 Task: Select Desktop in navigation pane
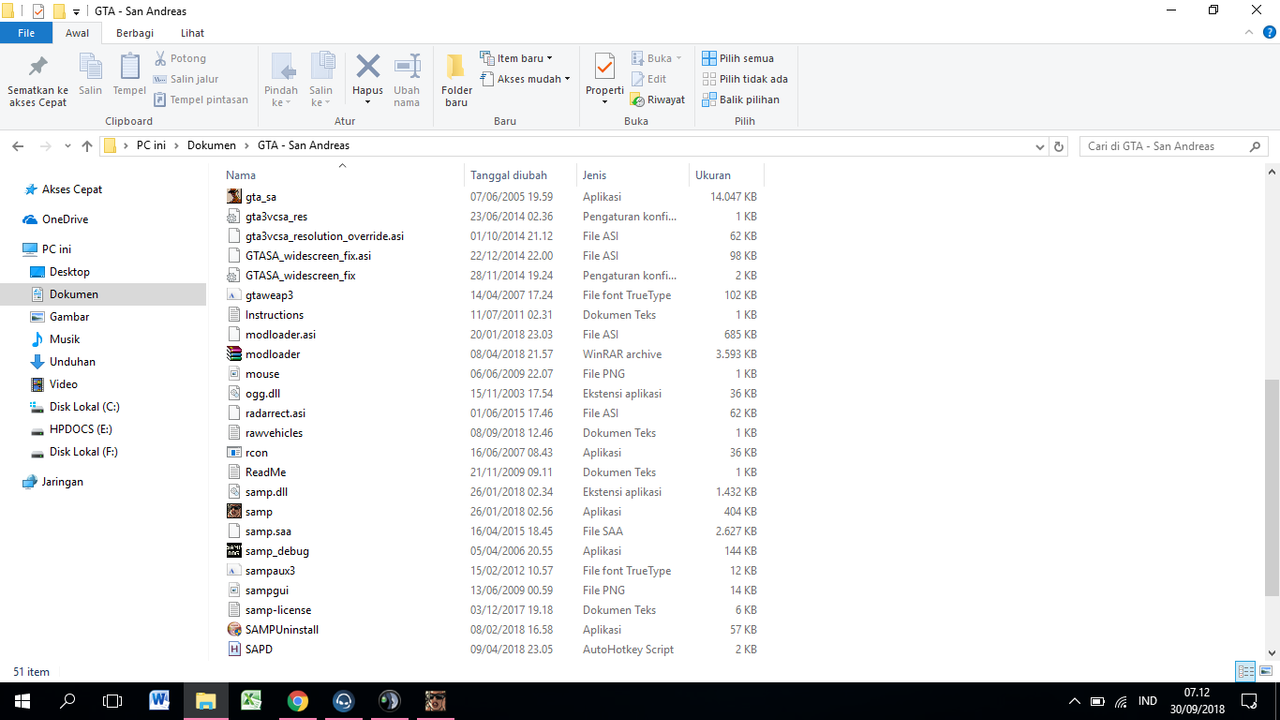(x=69, y=272)
